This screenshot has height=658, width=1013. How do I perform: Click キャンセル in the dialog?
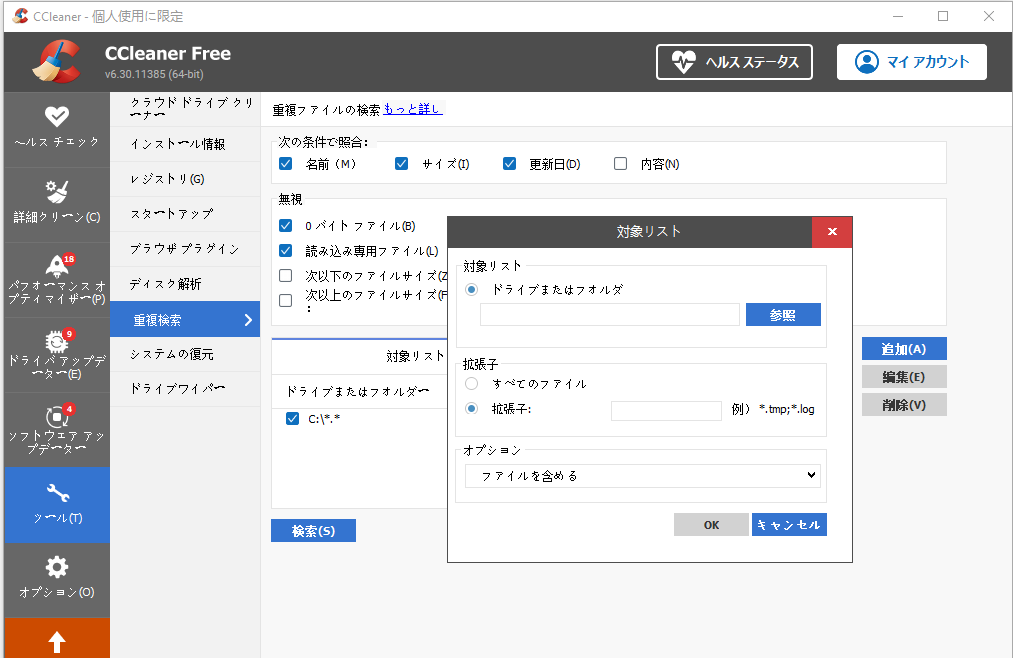coord(789,525)
